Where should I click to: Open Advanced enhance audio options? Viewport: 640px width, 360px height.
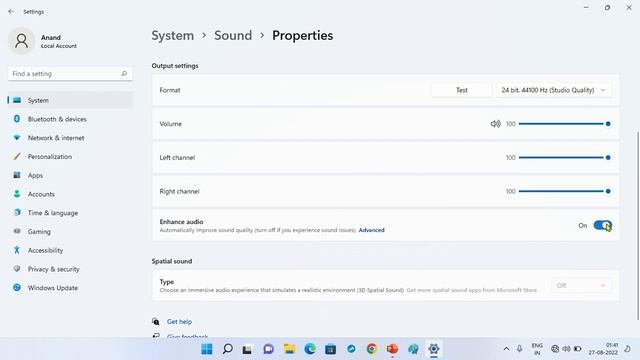point(371,230)
